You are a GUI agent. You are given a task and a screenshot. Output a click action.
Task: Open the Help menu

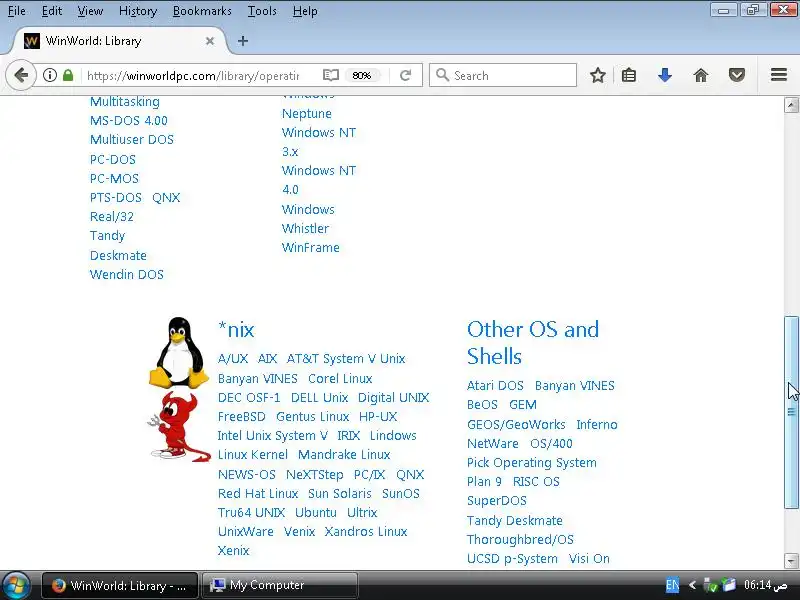(x=305, y=11)
